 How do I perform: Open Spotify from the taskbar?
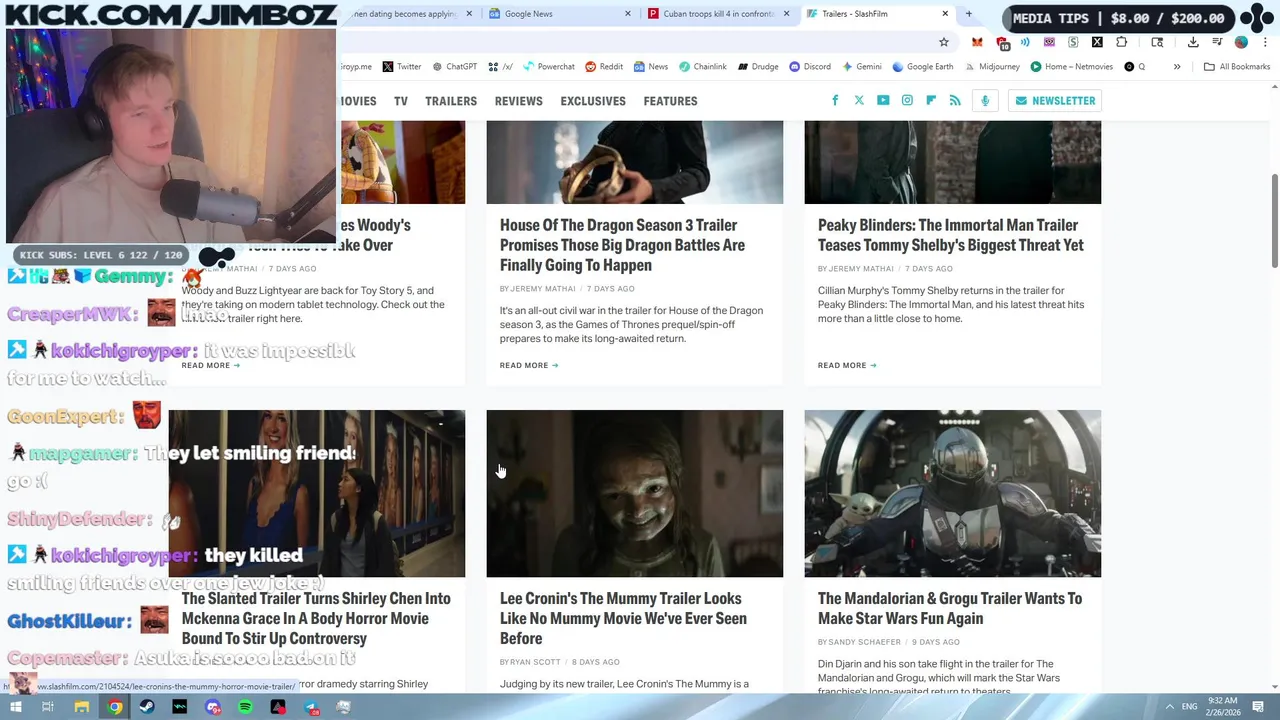click(x=245, y=707)
